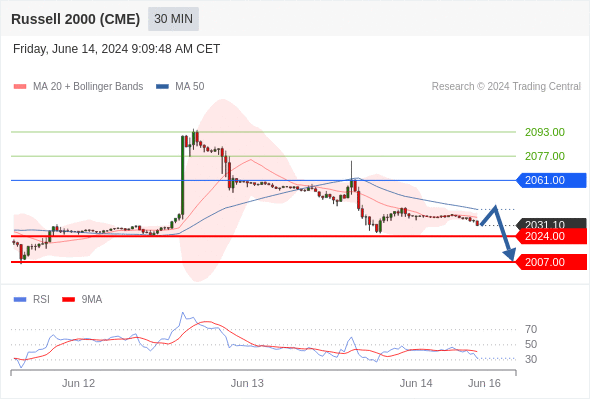Click the MA 20 + Bollinger Bands legend label

pyautogui.click(x=88, y=87)
